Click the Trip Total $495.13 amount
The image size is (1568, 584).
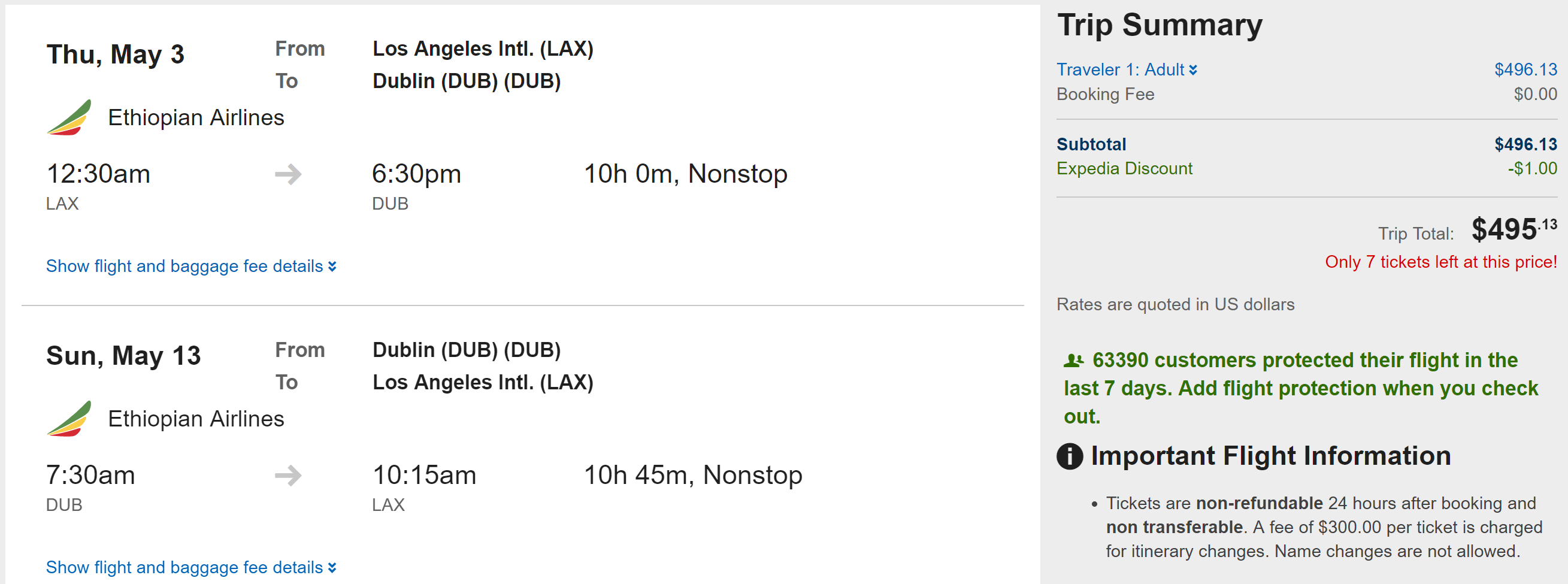tap(1513, 230)
